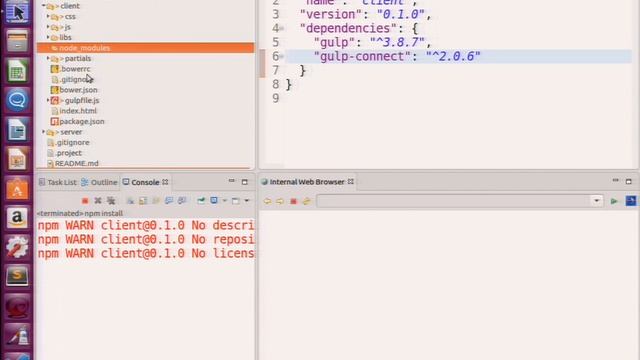The width and height of the screenshot is (640, 360).
Task: Expand the libs folder
Action: tap(48, 37)
